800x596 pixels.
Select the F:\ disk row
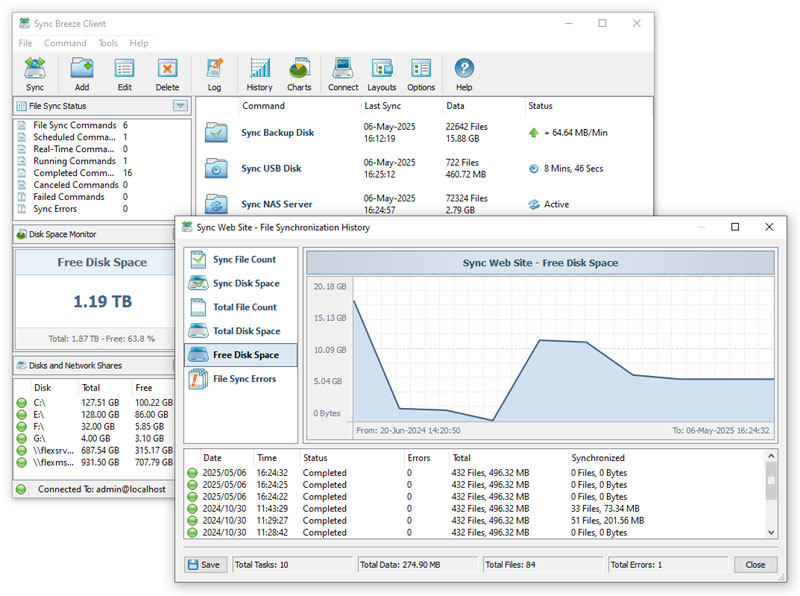point(95,427)
